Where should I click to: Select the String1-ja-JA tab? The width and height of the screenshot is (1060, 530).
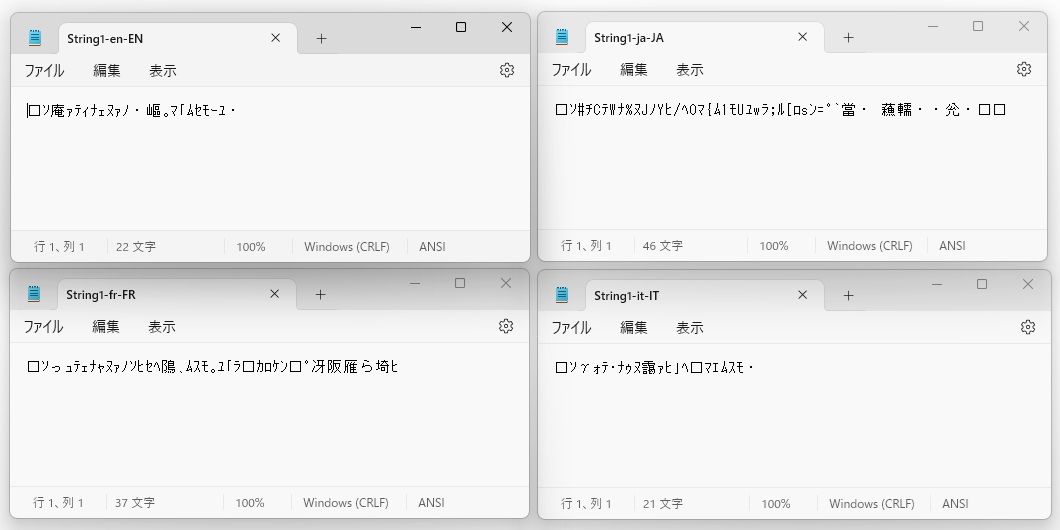704,38
